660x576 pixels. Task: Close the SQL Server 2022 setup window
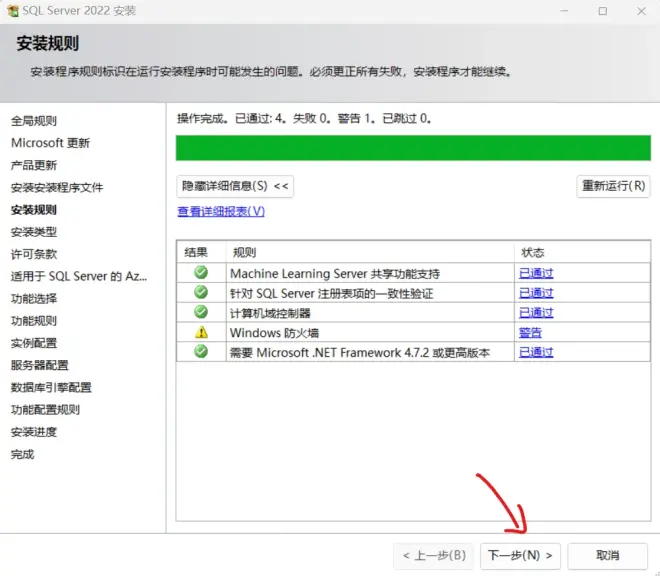click(641, 11)
